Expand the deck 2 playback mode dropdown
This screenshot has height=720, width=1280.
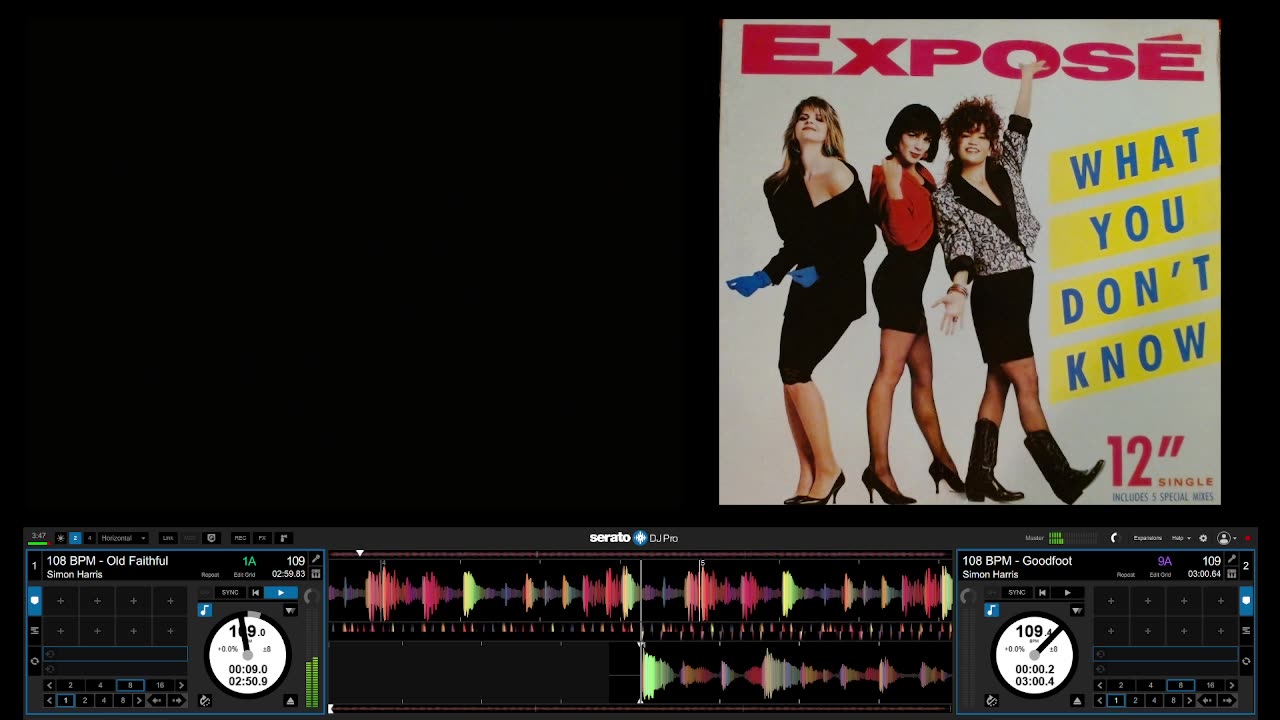1077,610
